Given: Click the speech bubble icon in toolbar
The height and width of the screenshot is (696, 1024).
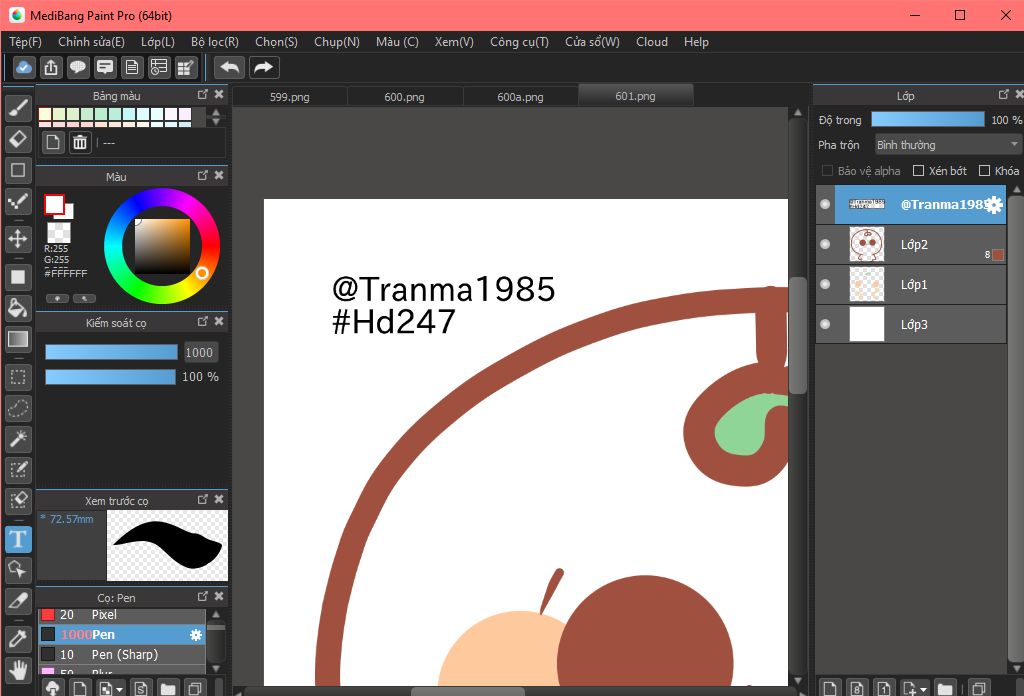Looking at the screenshot, I should (78, 67).
